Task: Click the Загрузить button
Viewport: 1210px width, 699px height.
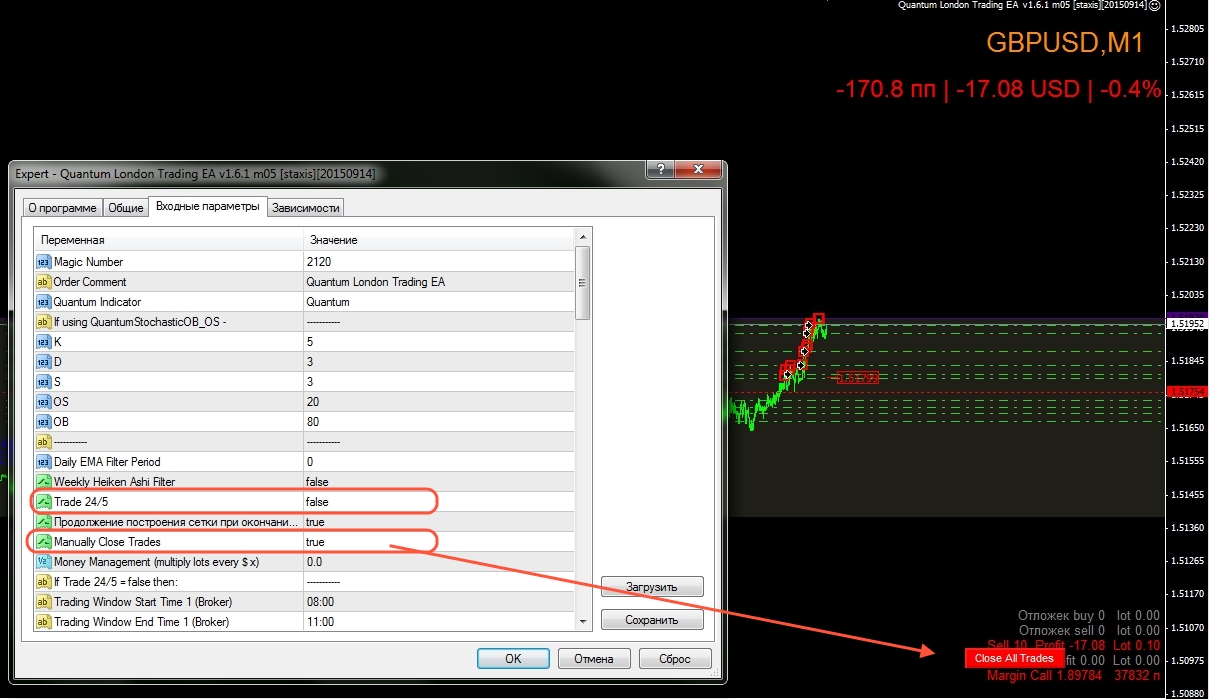Action: pyautogui.click(x=652, y=587)
